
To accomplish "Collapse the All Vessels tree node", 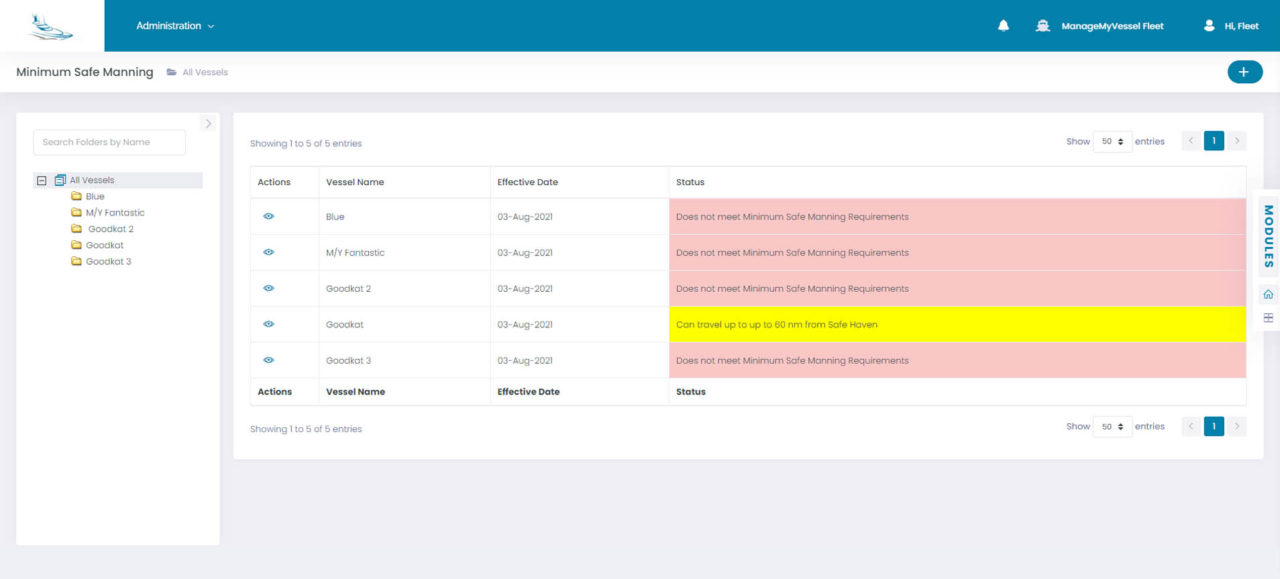I will point(41,181).
